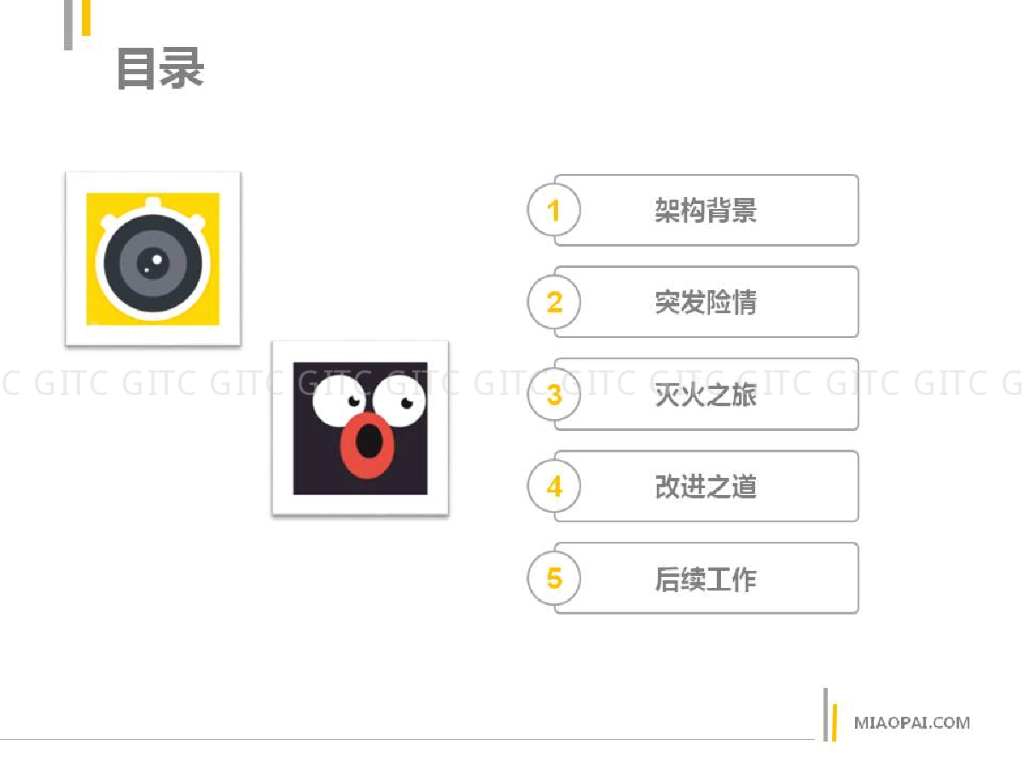Viewport: 1024px width, 768px height.
Task: Click the red mouth on the face icon
Action: pyautogui.click(x=368, y=445)
